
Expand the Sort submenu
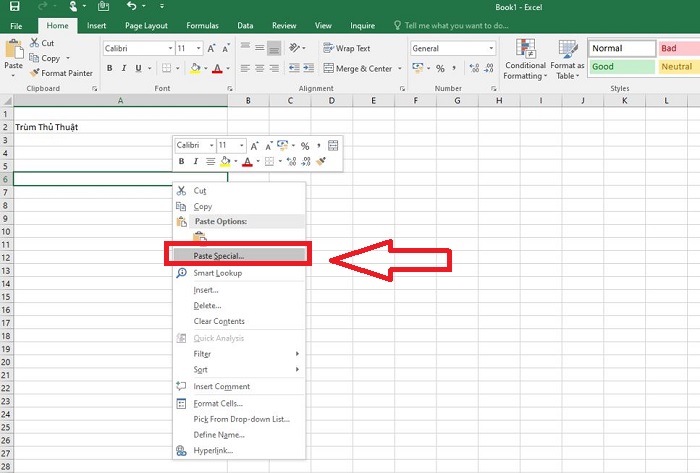pyautogui.click(x=239, y=369)
